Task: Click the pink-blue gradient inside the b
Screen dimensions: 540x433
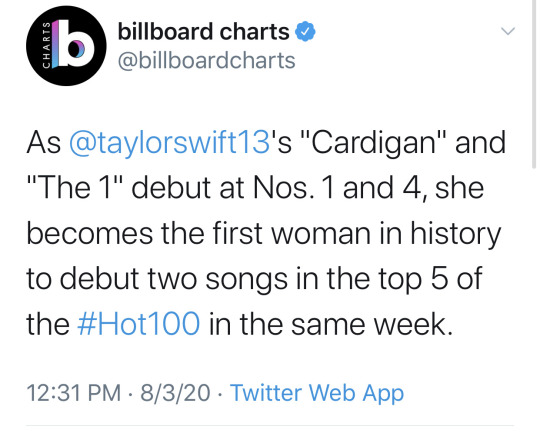Action: 79,51
